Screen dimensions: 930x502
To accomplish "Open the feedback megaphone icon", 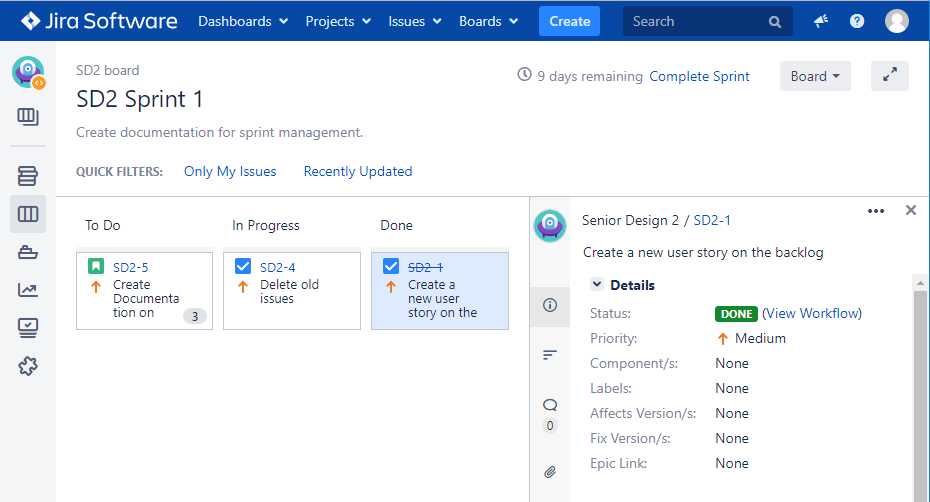I will click(821, 21).
